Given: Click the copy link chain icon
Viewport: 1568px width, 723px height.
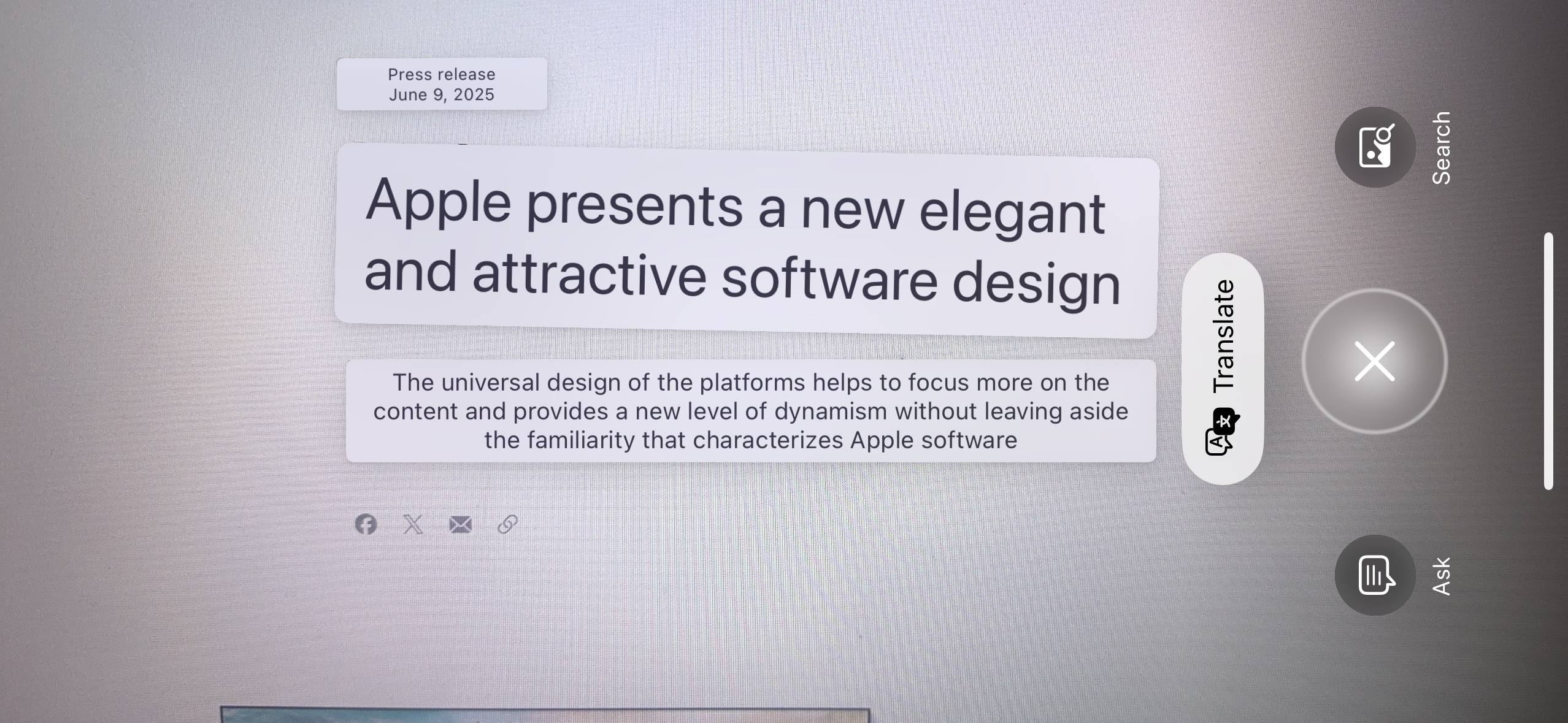Looking at the screenshot, I should click(x=508, y=524).
